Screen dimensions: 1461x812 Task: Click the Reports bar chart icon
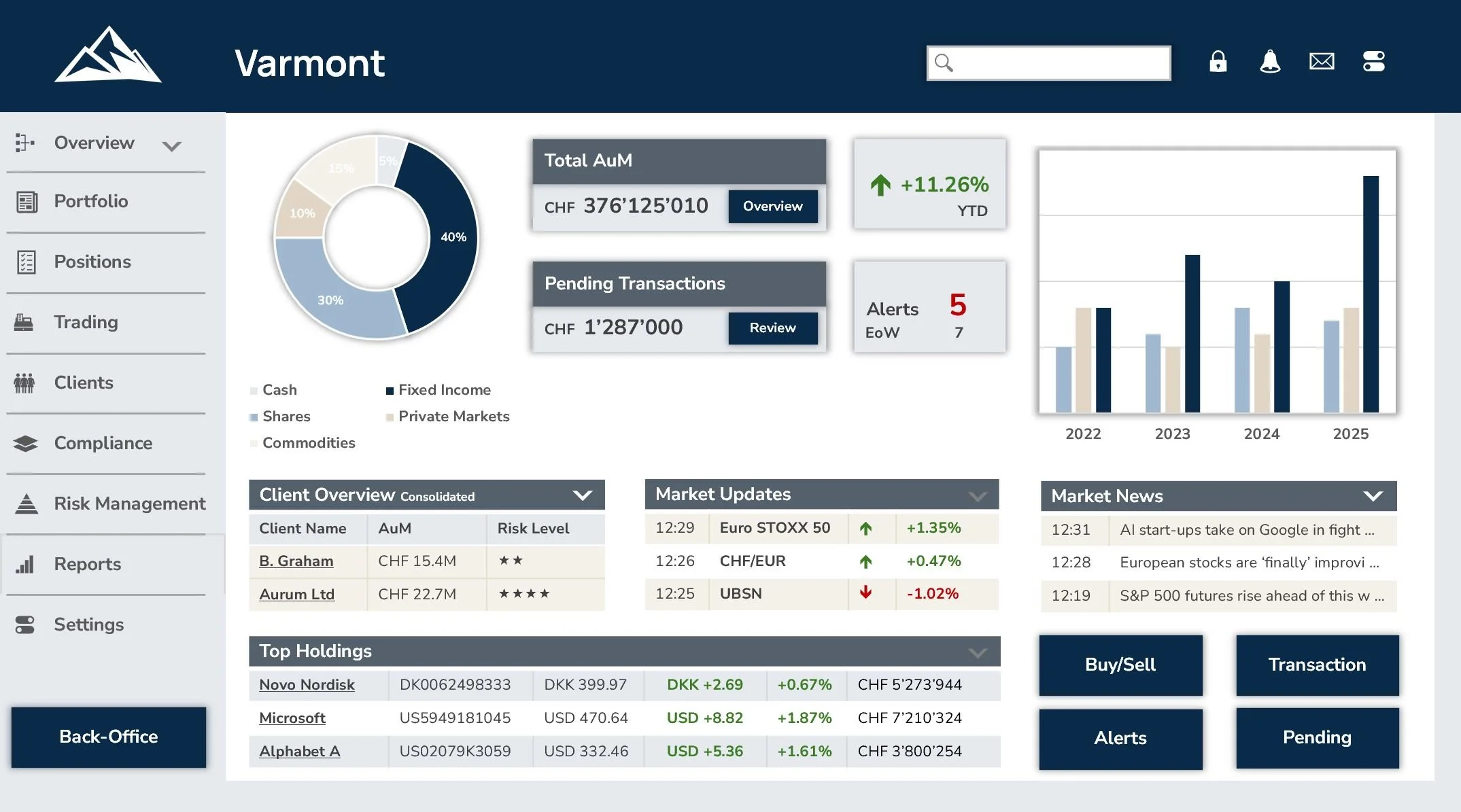25,564
